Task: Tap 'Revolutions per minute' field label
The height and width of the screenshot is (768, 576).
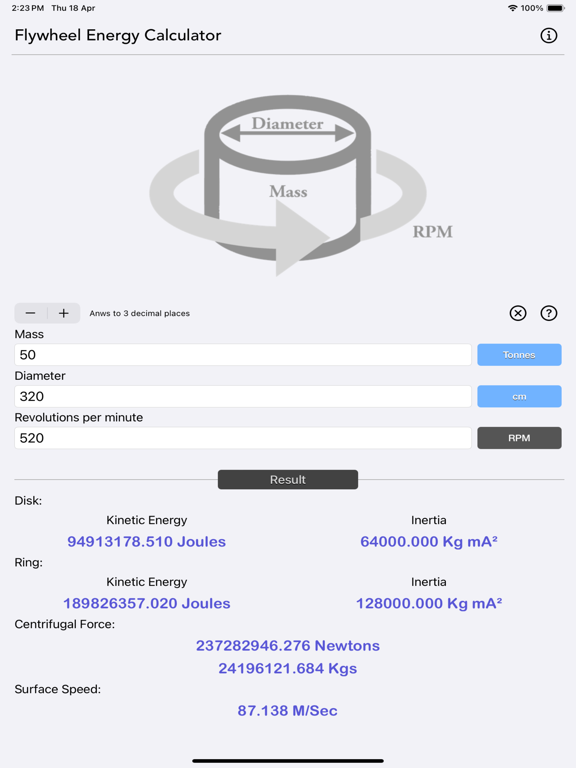Action: point(79,417)
